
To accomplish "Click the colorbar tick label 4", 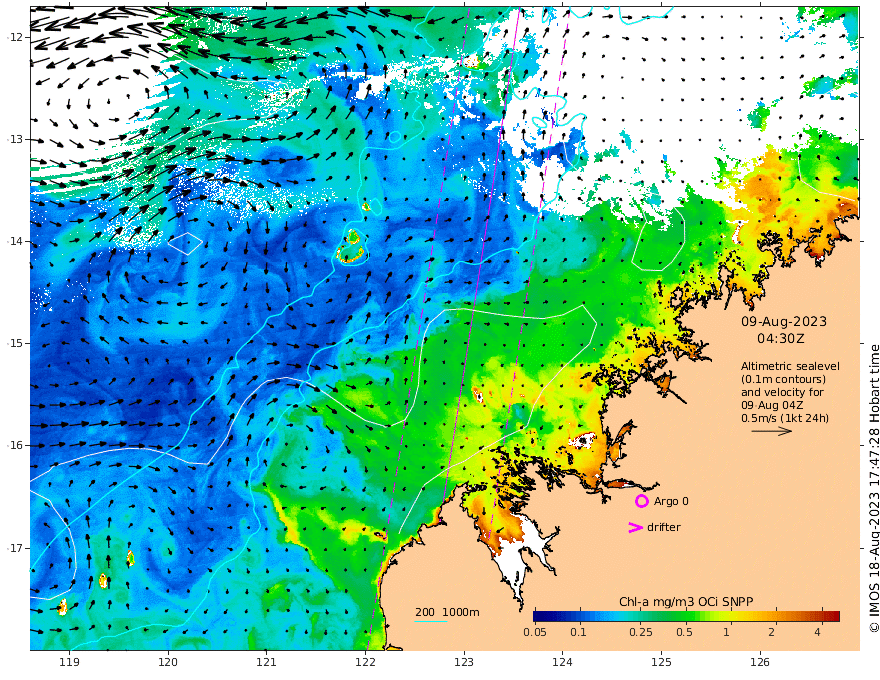I will click(x=817, y=632).
